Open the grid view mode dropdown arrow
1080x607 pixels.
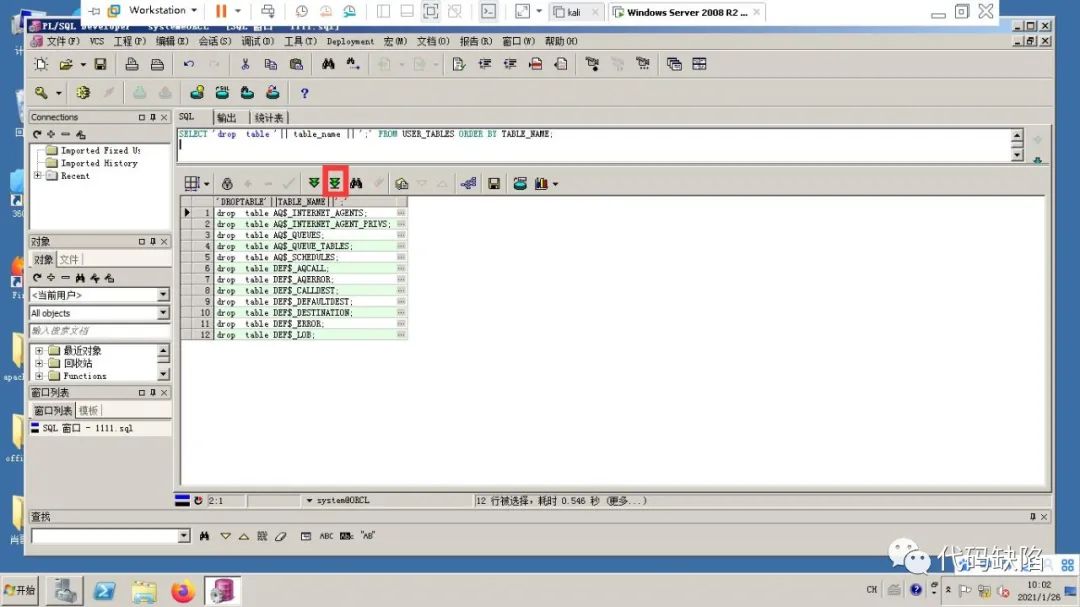[x=207, y=184]
